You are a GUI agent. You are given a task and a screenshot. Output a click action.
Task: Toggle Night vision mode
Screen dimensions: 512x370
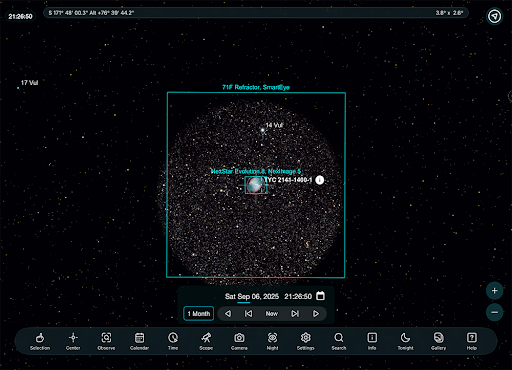point(272,341)
